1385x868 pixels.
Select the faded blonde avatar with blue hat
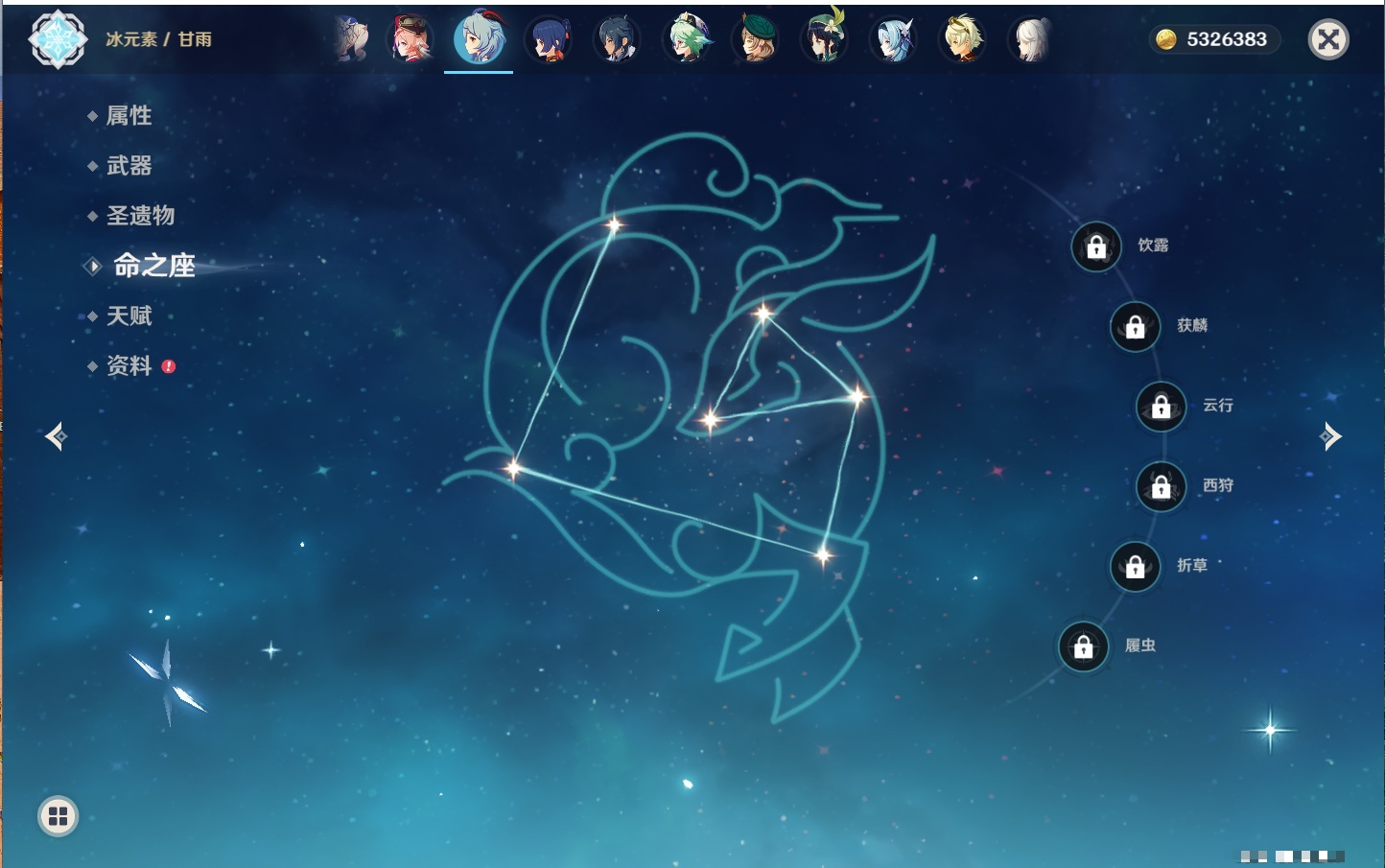point(351,39)
